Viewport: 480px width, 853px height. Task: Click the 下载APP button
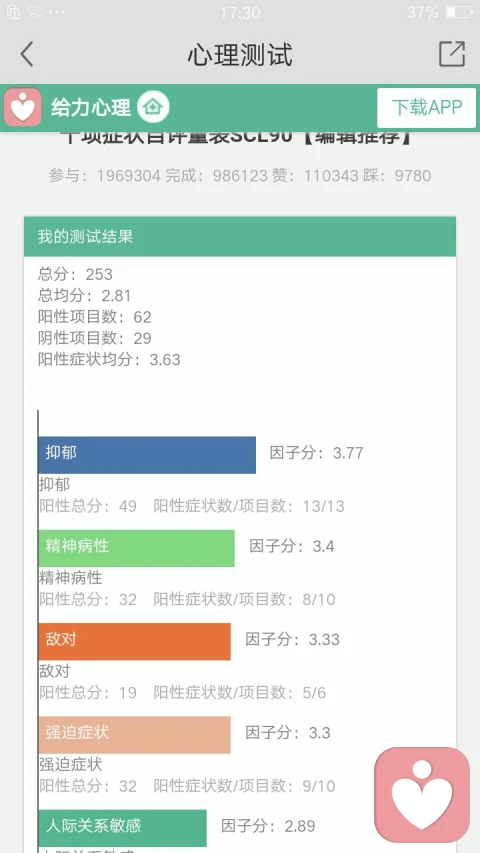(x=427, y=108)
